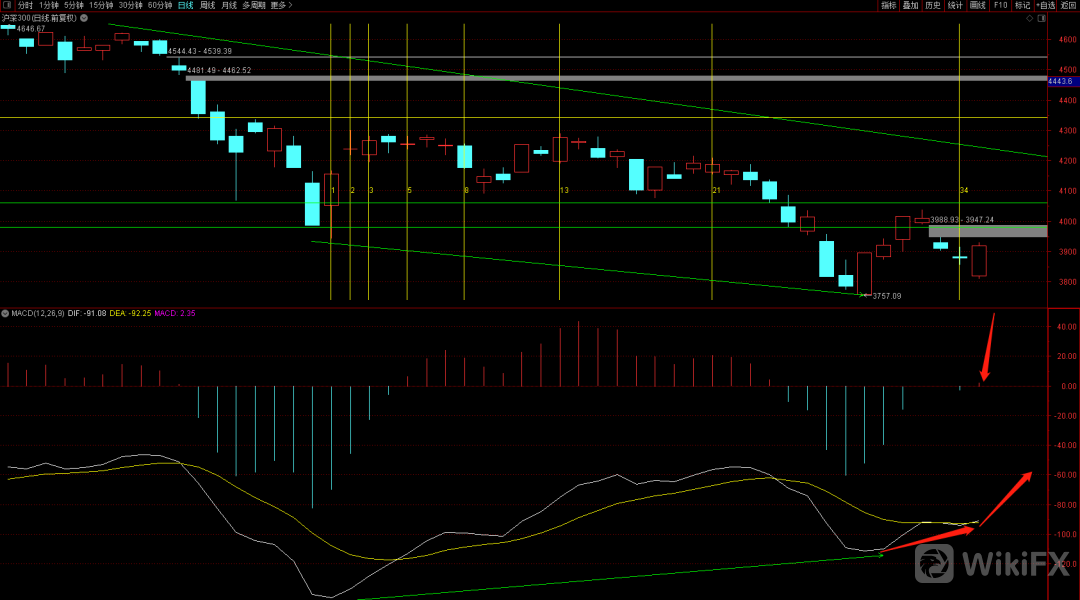Click the 历史 history button

coord(932,5)
